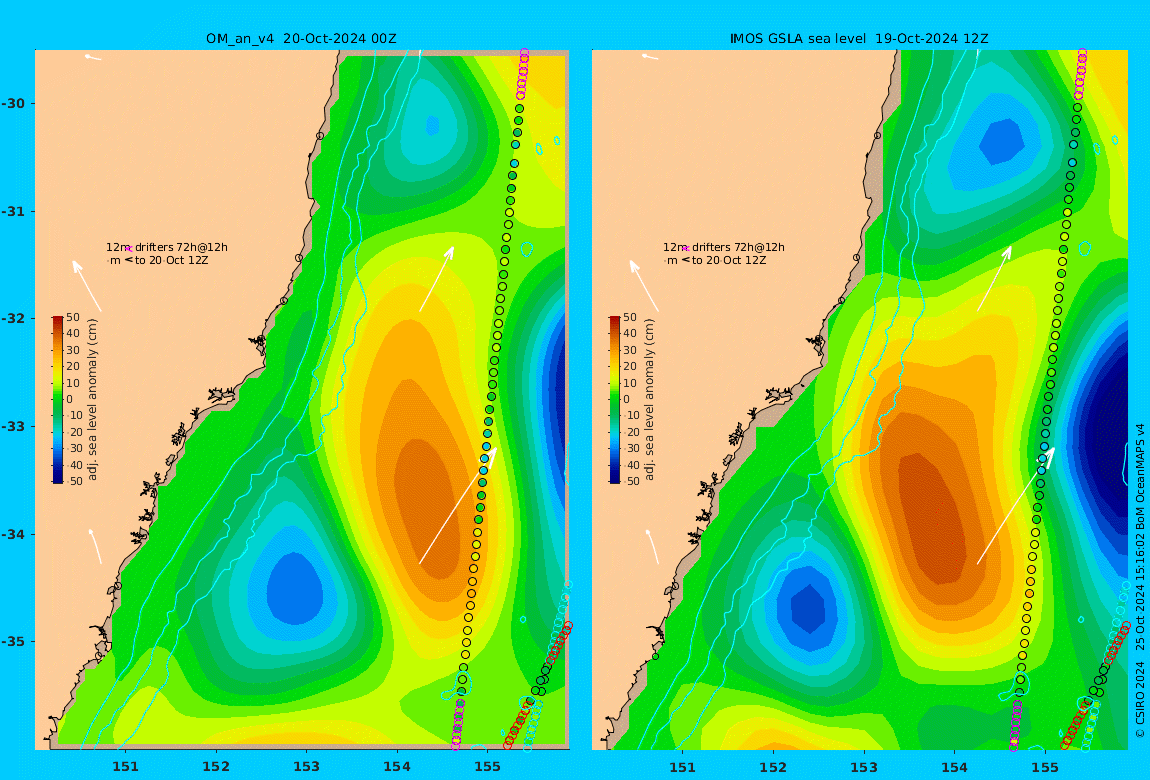The height and width of the screenshot is (780, 1150).
Task: Select the -30 latitude label
Action: pos(13,103)
